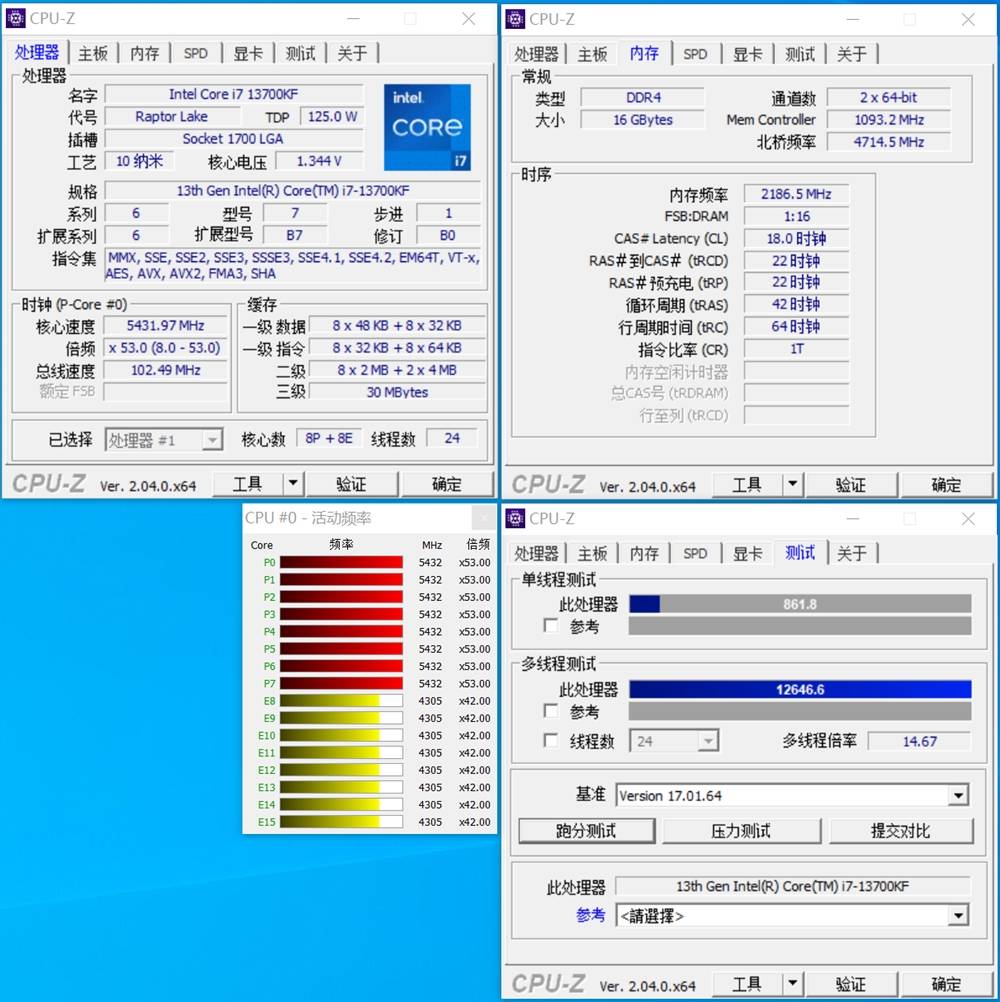This screenshot has height=1002, width=1000.
Task: Click the CPU-Z icon in processor window title bar
Action: click(x=15, y=18)
